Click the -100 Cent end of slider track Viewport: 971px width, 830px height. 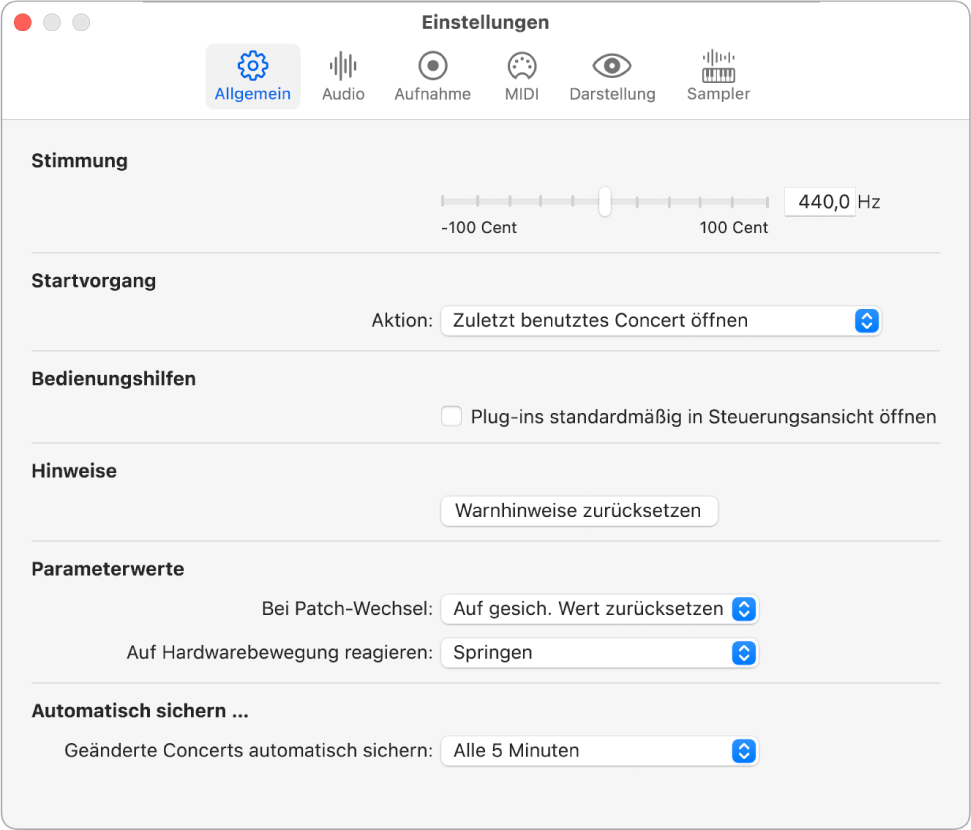pyautogui.click(x=445, y=202)
